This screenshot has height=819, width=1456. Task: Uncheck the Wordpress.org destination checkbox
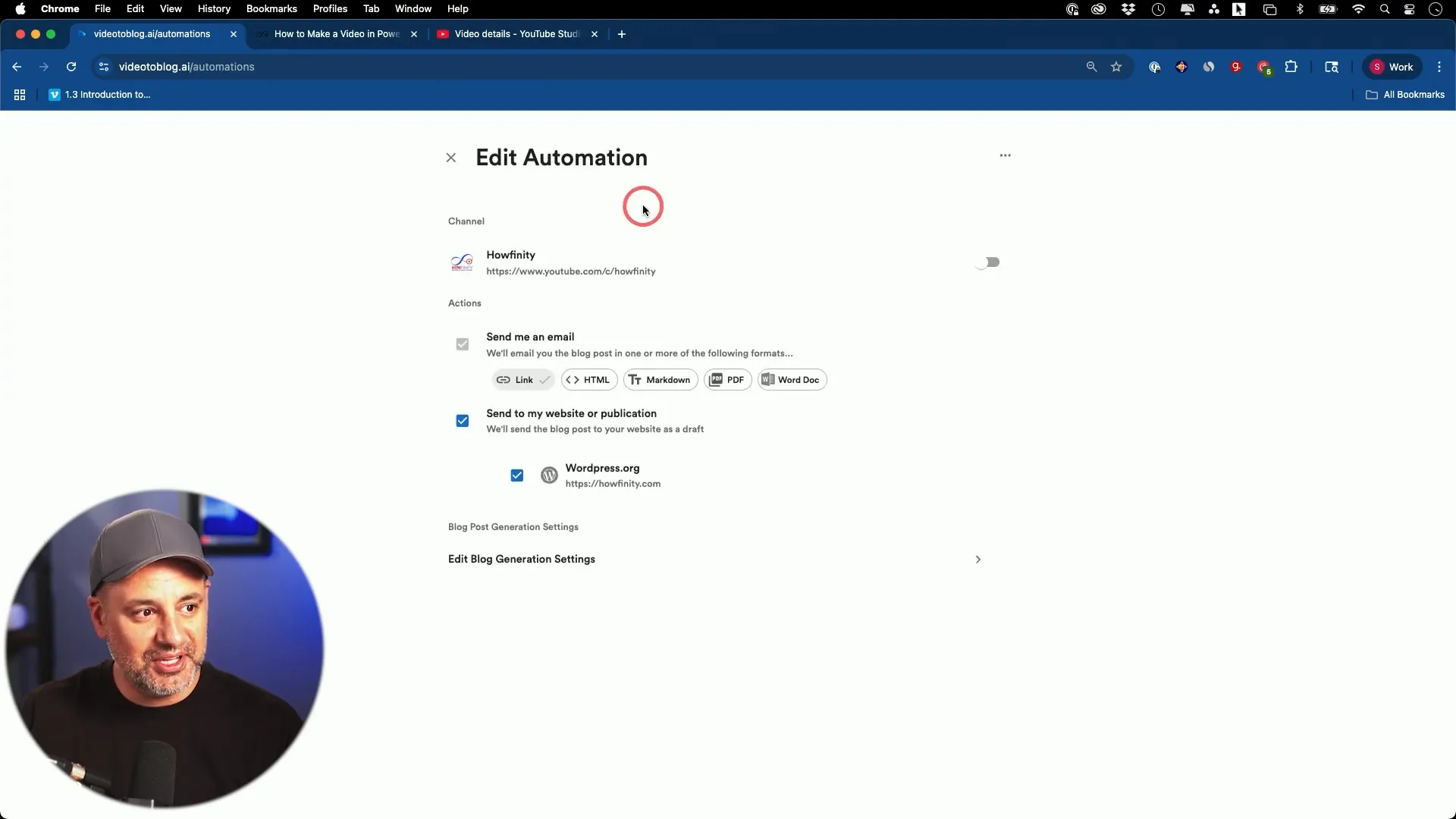tap(517, 475)
